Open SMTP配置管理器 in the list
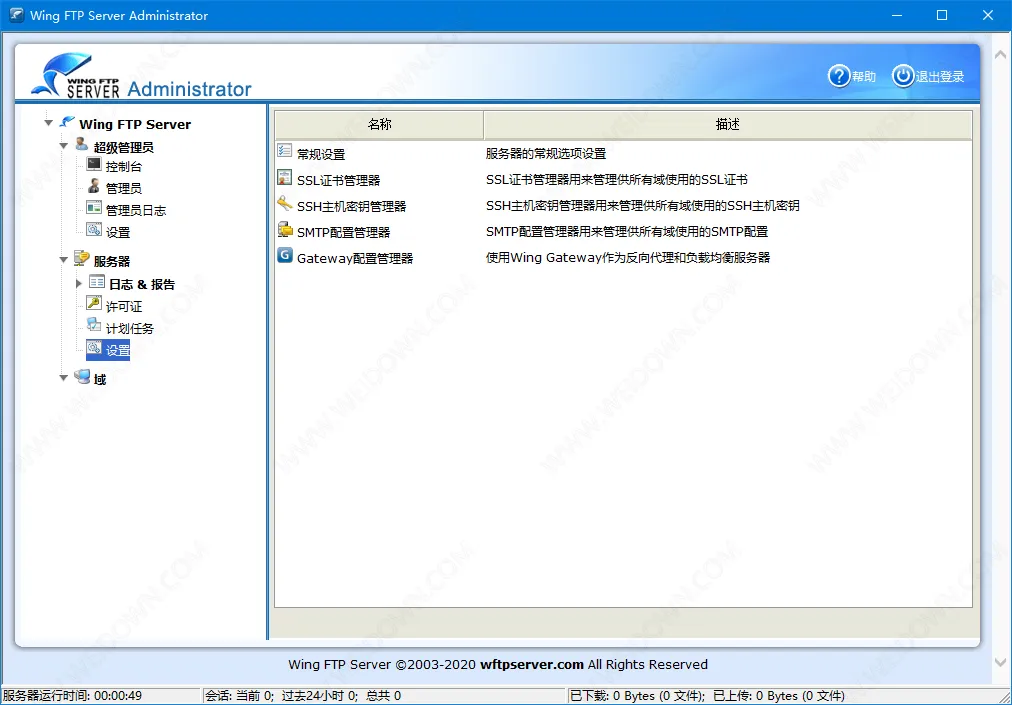This screenshot has height=705, width=1012. coord(343,232)
